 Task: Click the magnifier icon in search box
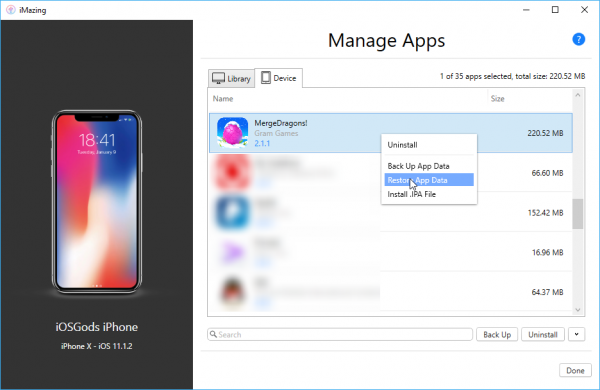tap(214, 334)
